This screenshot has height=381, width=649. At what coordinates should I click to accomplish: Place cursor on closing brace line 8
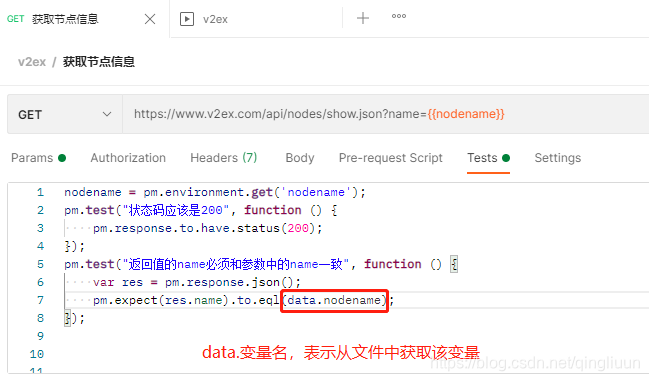click(75, 318)
